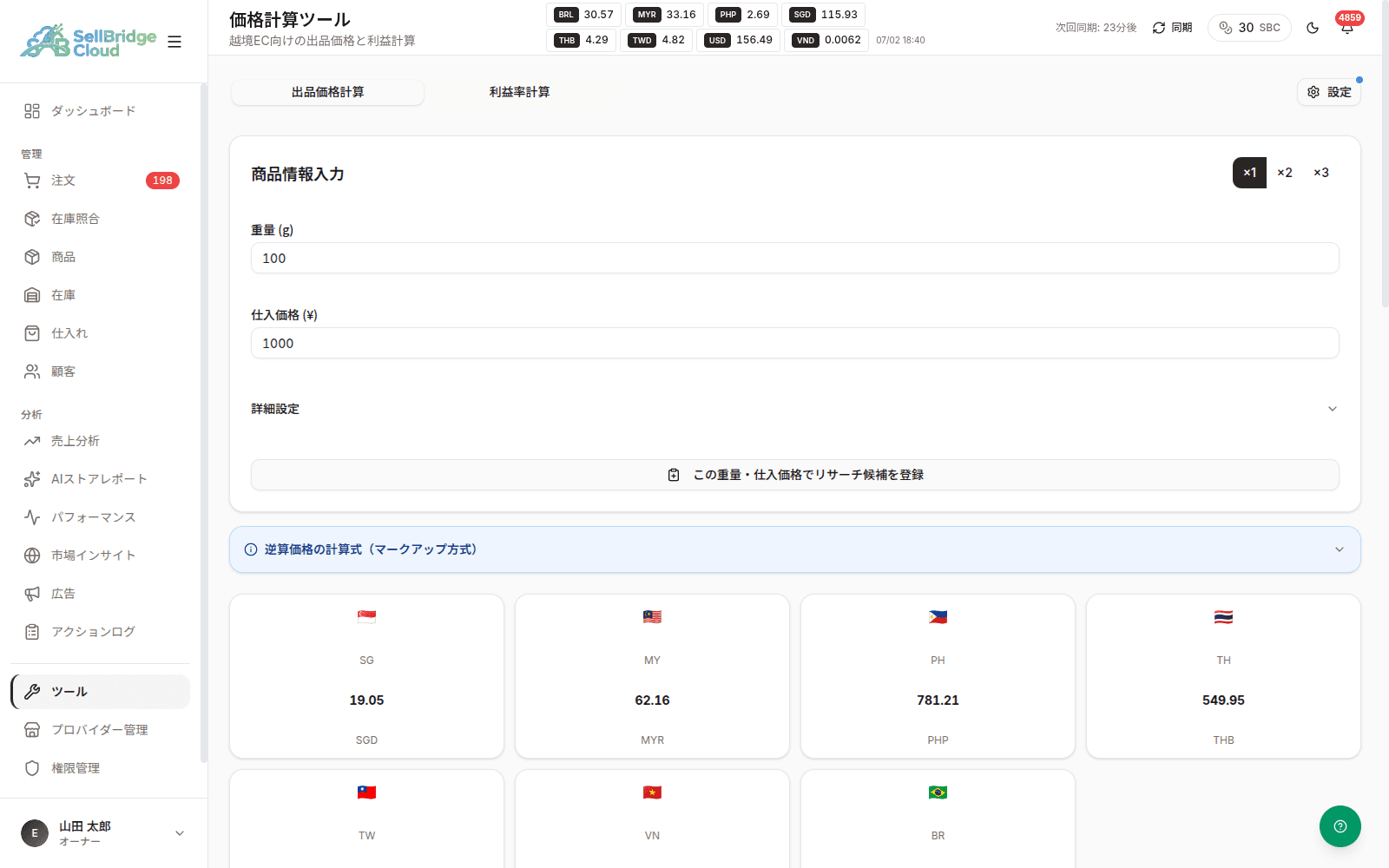Open the 売上分析 menu item
1389x868 pixels.
101,441
